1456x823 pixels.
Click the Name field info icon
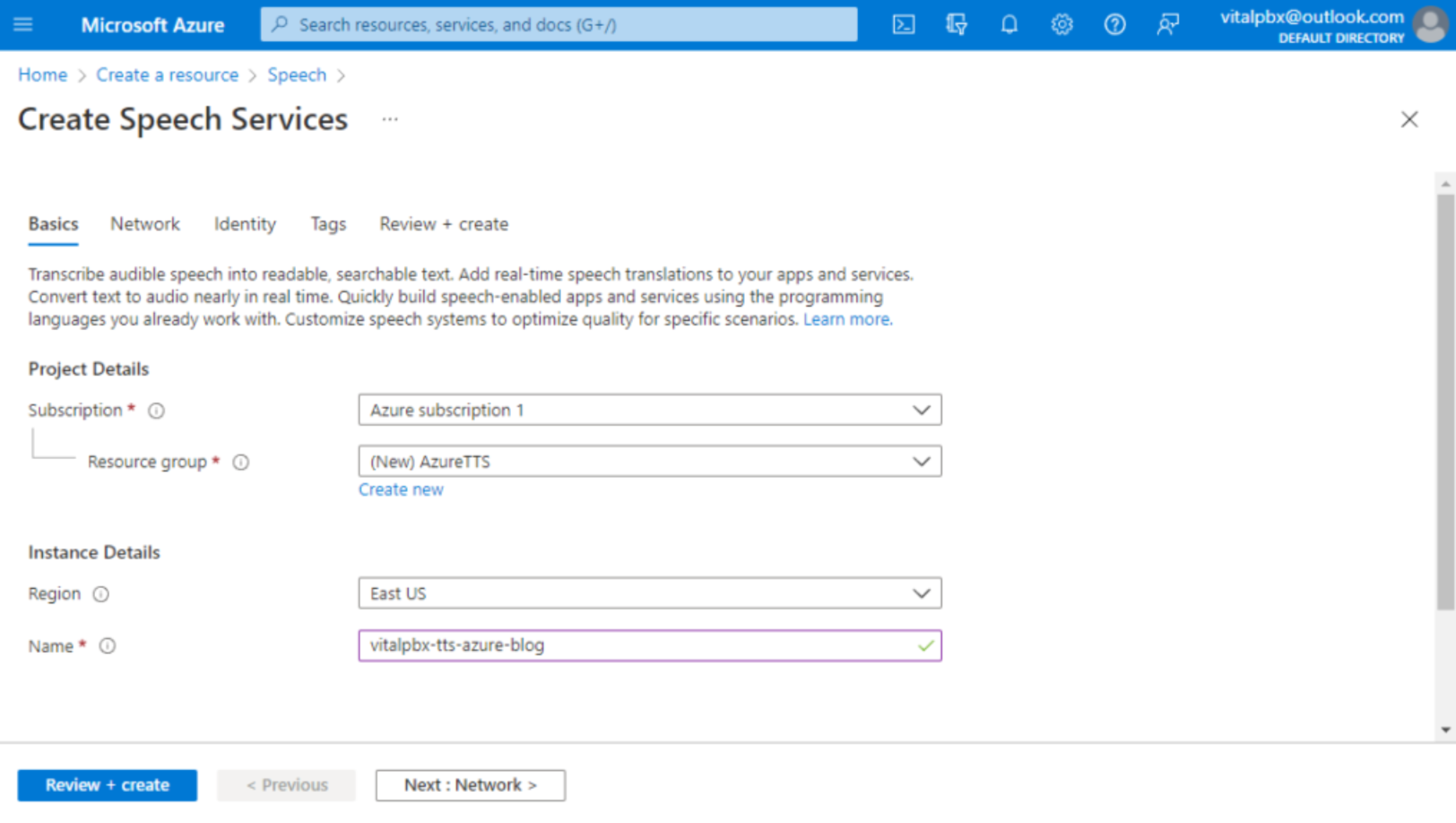tap(107, 645)
